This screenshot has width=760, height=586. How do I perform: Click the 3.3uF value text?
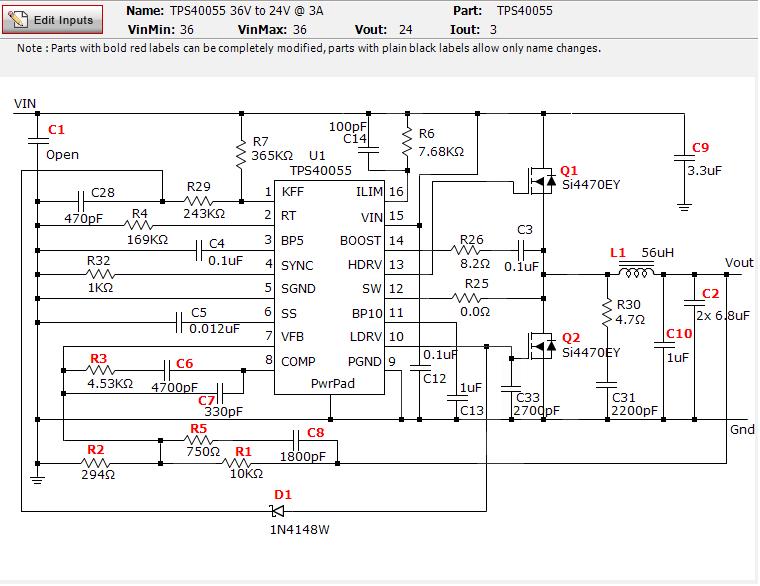[x=704, y=171]
